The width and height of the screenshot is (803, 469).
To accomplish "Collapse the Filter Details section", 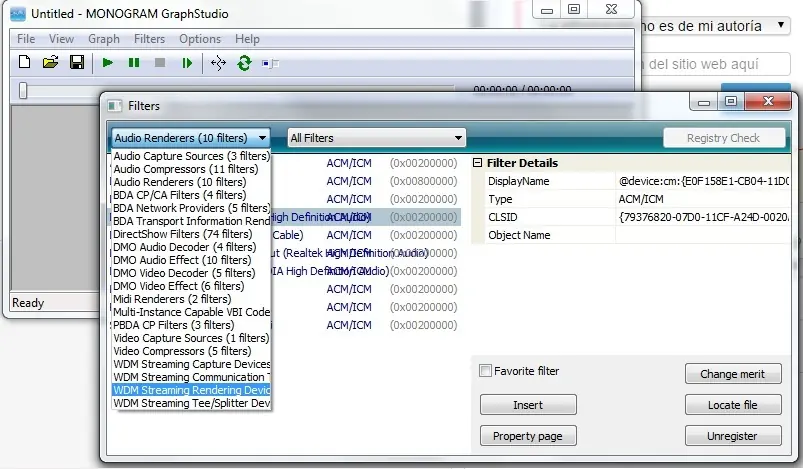I will pos(477,163).
